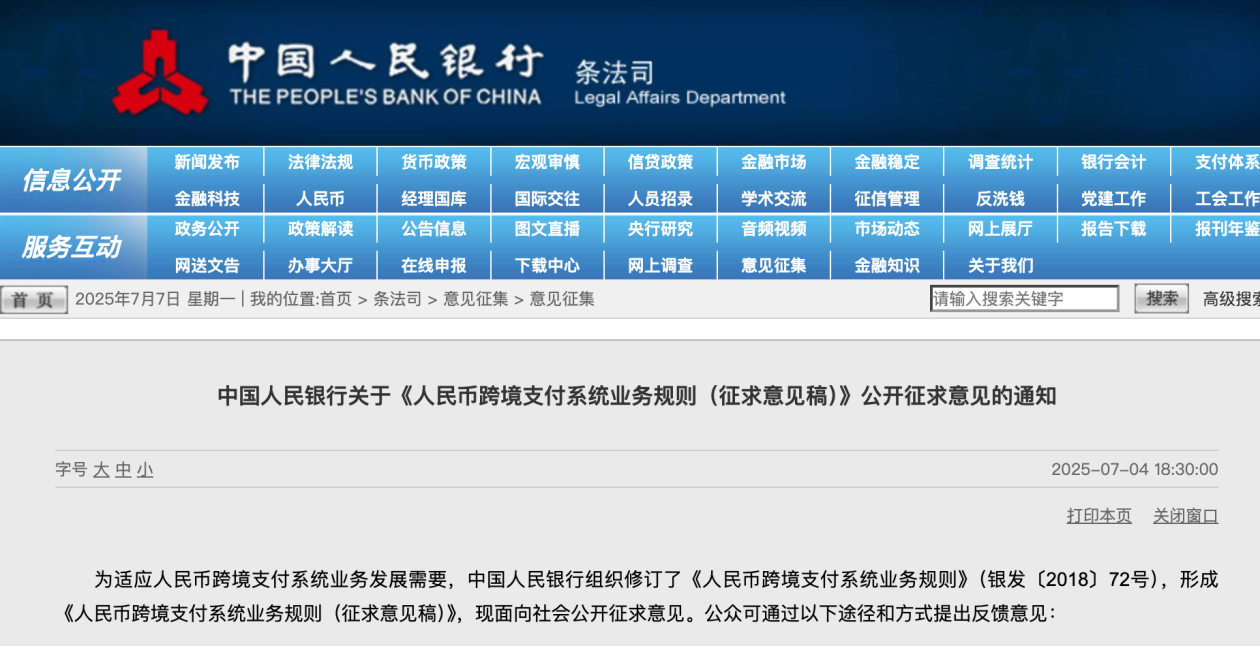Open the 网上调查 menu item
This screenshot has width=1260, height=646.
660,266
